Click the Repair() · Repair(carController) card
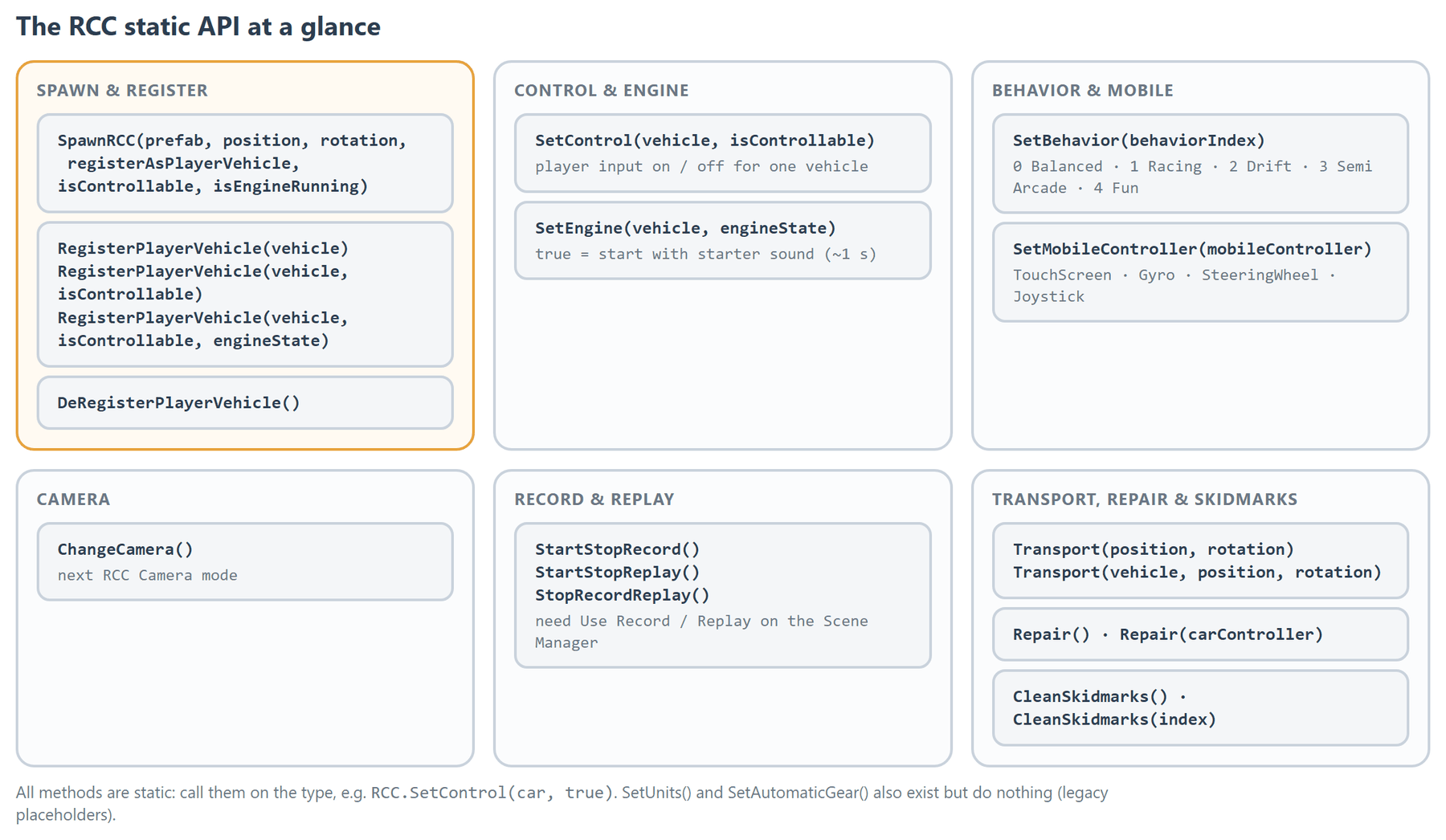The width and height of the screenshot is (1446, 840). pyautogui.click(x=1200, y=634)
